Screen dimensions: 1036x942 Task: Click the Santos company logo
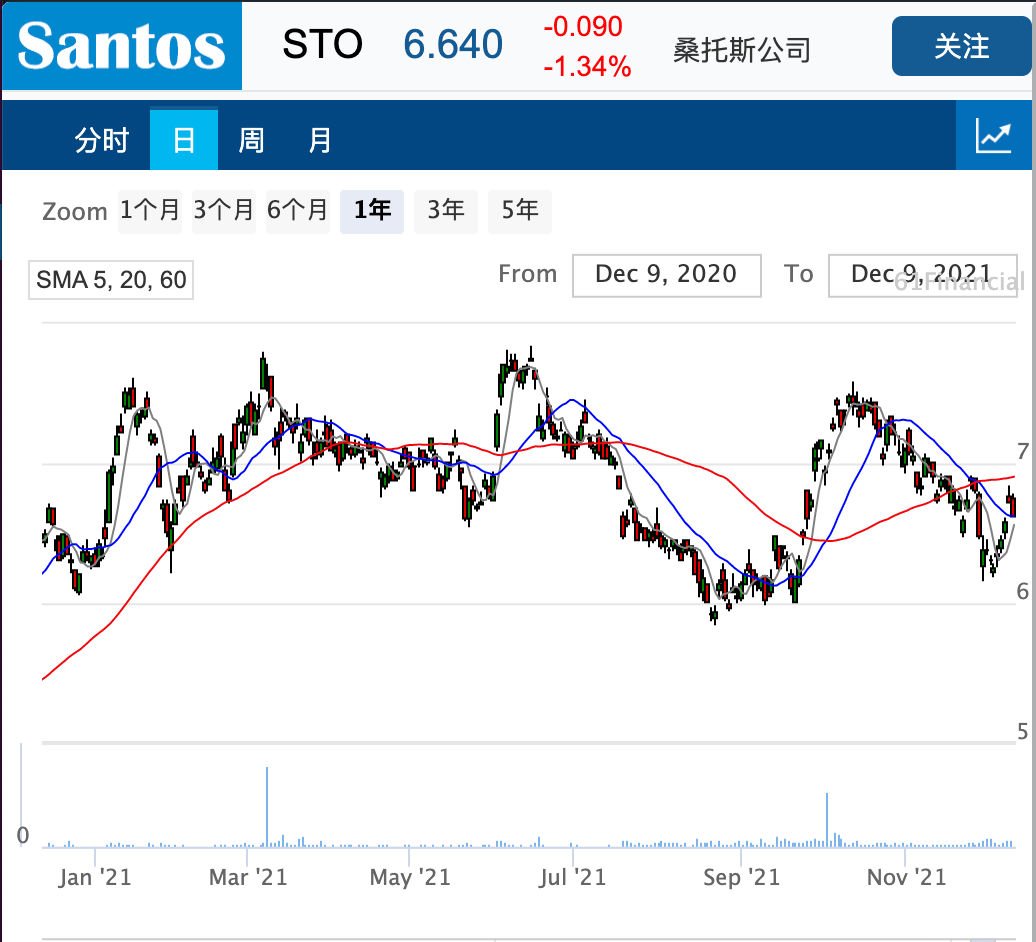122,46
